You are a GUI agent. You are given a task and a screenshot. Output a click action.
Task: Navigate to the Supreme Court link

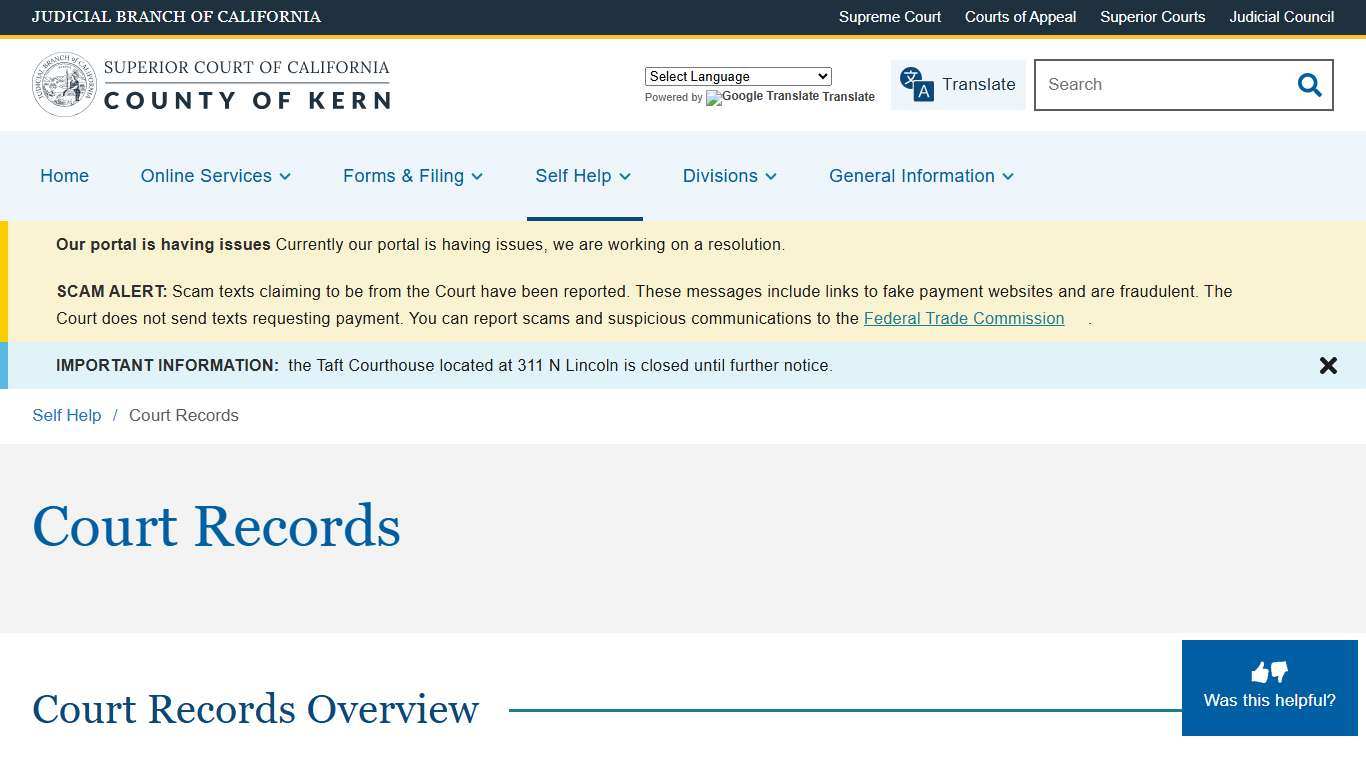pyautogui.click(x=889, y=17)
